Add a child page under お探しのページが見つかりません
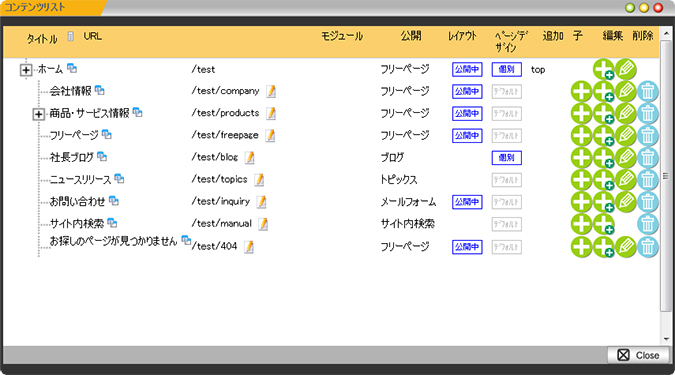The height and width of the screenshot is (375, 675). coord(604,247)
